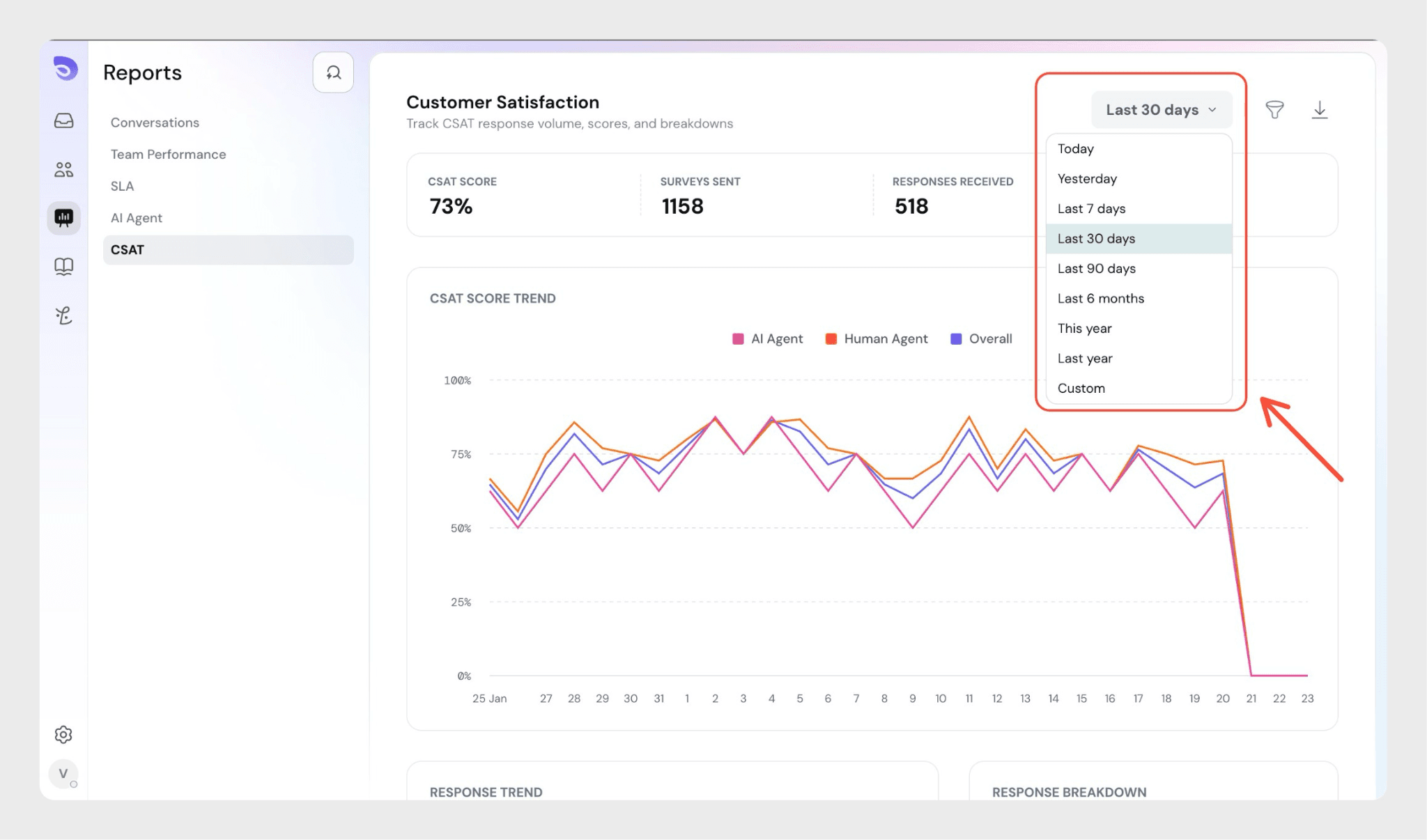Choose Custom date range option
This screenshot has width=1427, height=840.
(1081, 389)
